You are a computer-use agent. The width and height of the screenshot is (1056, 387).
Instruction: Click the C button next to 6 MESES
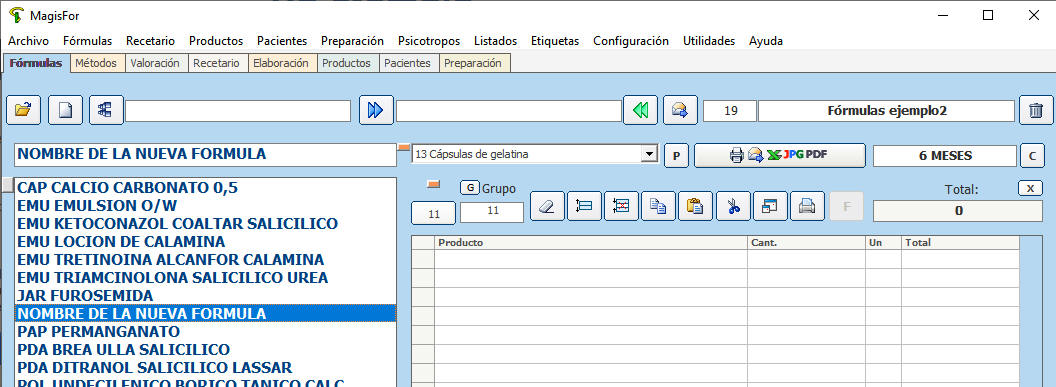pyautogui.click(x=1032, y=156)
